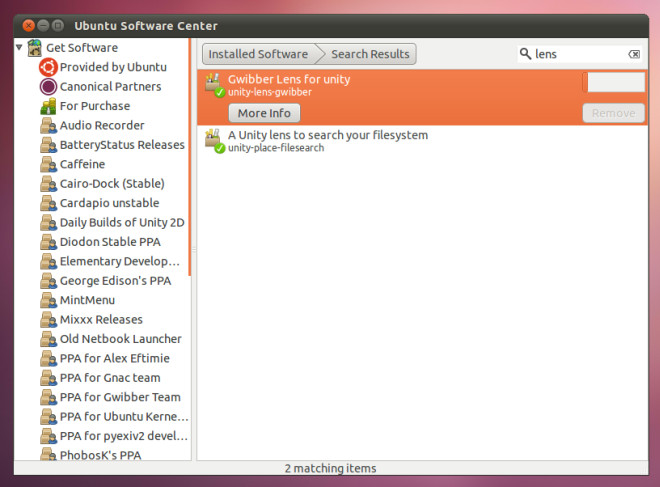Click the Cairo-Dock (Stable) source icon
This screenshot has height=487, width=660.
click(x=48, y=184)
